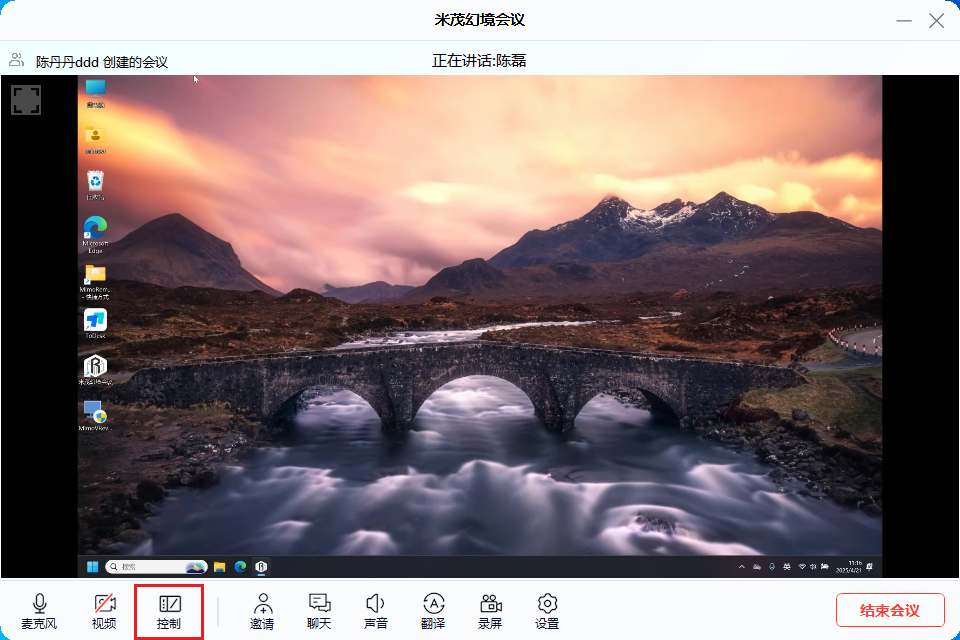The width and height of the screenshot is (960, 640).
Task: Toggle remote control (控制) mode
Action: coord(169,611)
